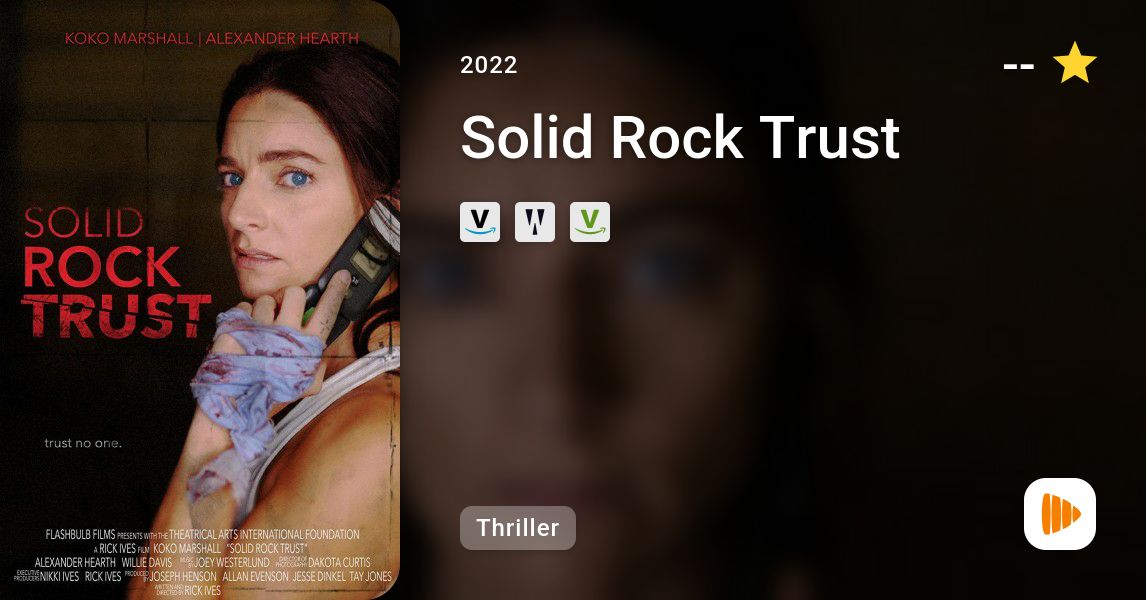Open the green-arrow Amazon Video provider icon
This screenshot has height=600, width=1146.
590,222
